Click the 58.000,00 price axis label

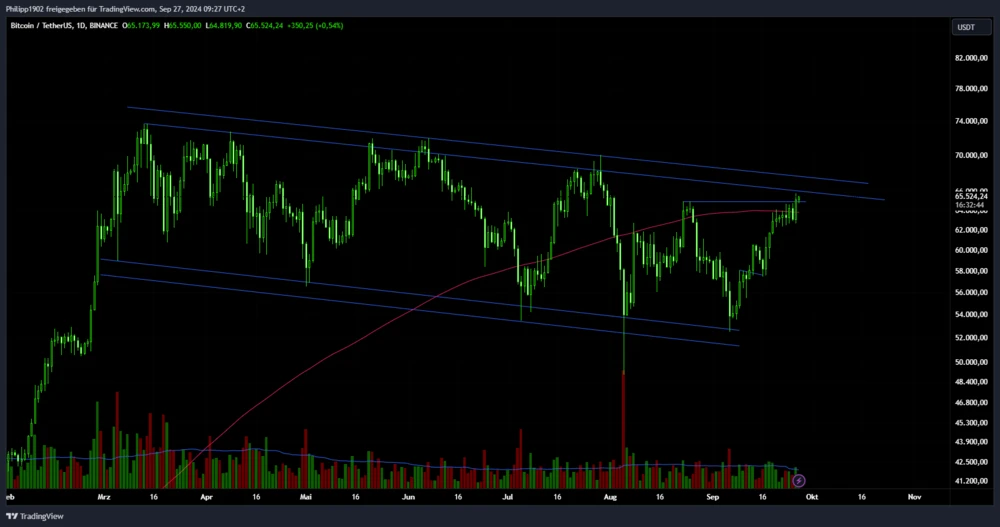[x=971, y=271]
